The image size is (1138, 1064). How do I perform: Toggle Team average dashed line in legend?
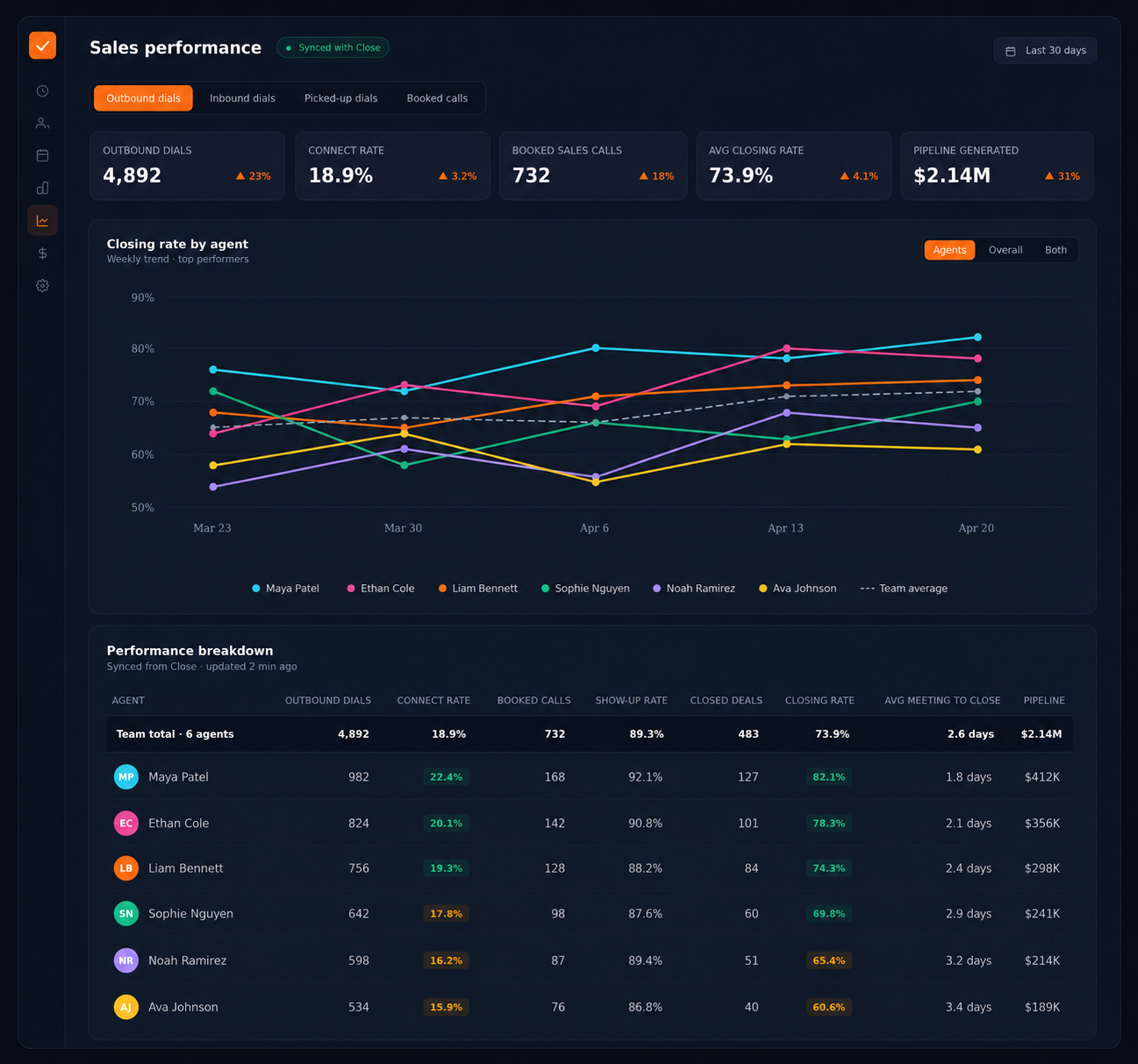point(904,589)
